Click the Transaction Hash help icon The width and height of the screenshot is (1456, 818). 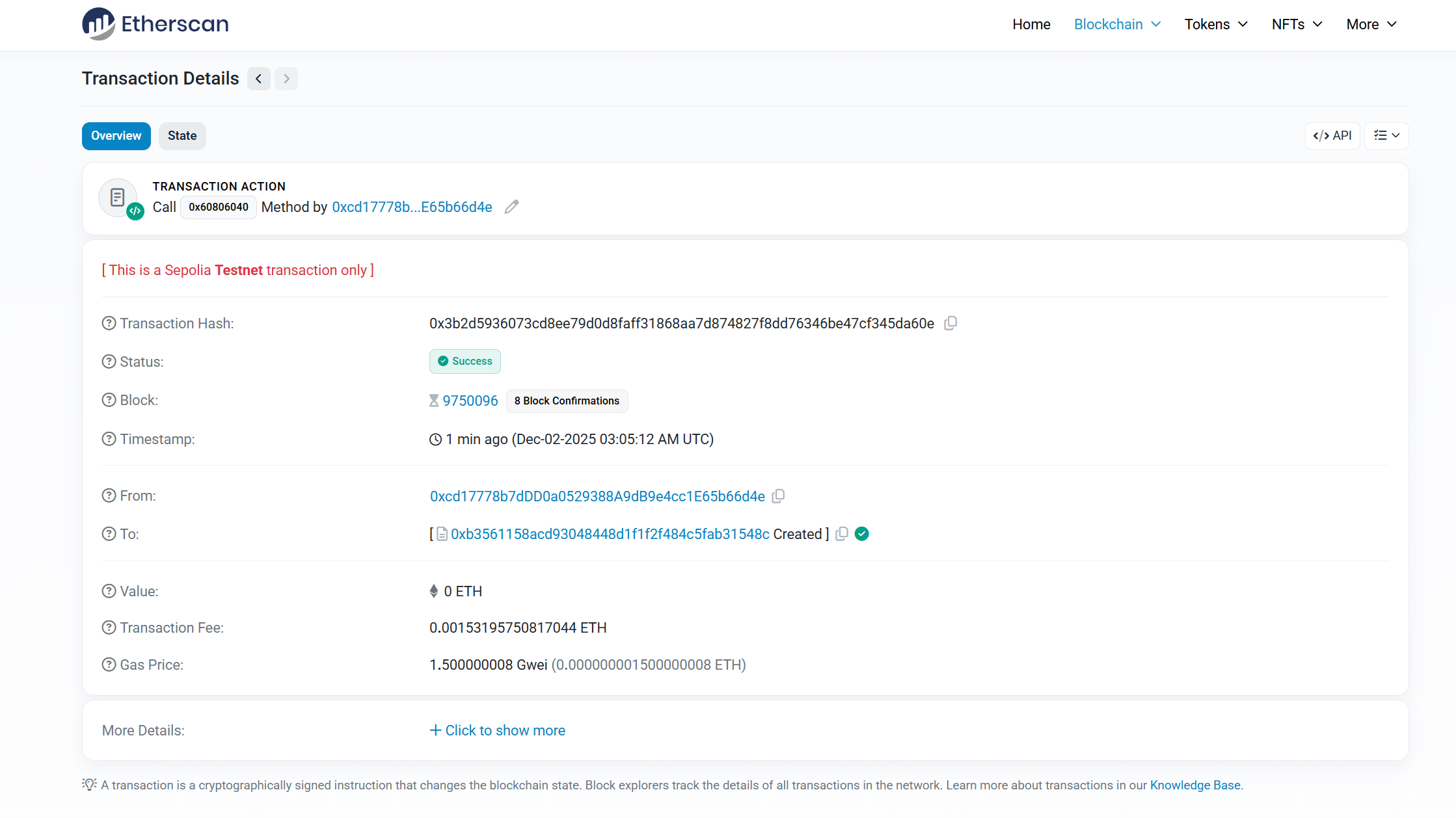pos(109,323)
